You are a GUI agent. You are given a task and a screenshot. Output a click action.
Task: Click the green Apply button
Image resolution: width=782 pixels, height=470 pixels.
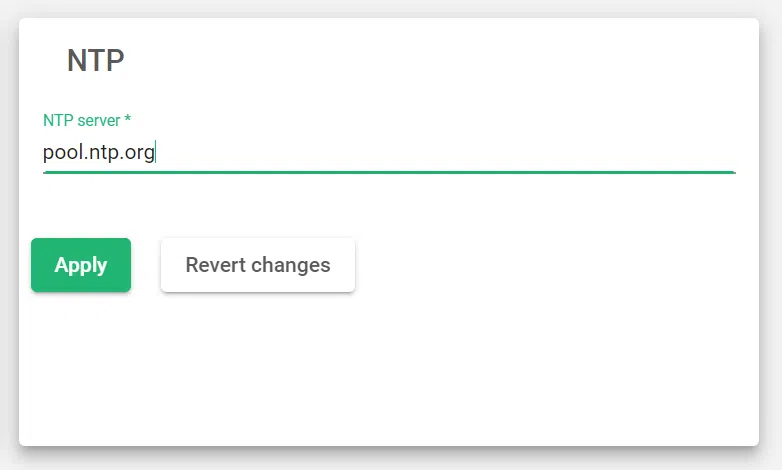click(x=81, y=265)
